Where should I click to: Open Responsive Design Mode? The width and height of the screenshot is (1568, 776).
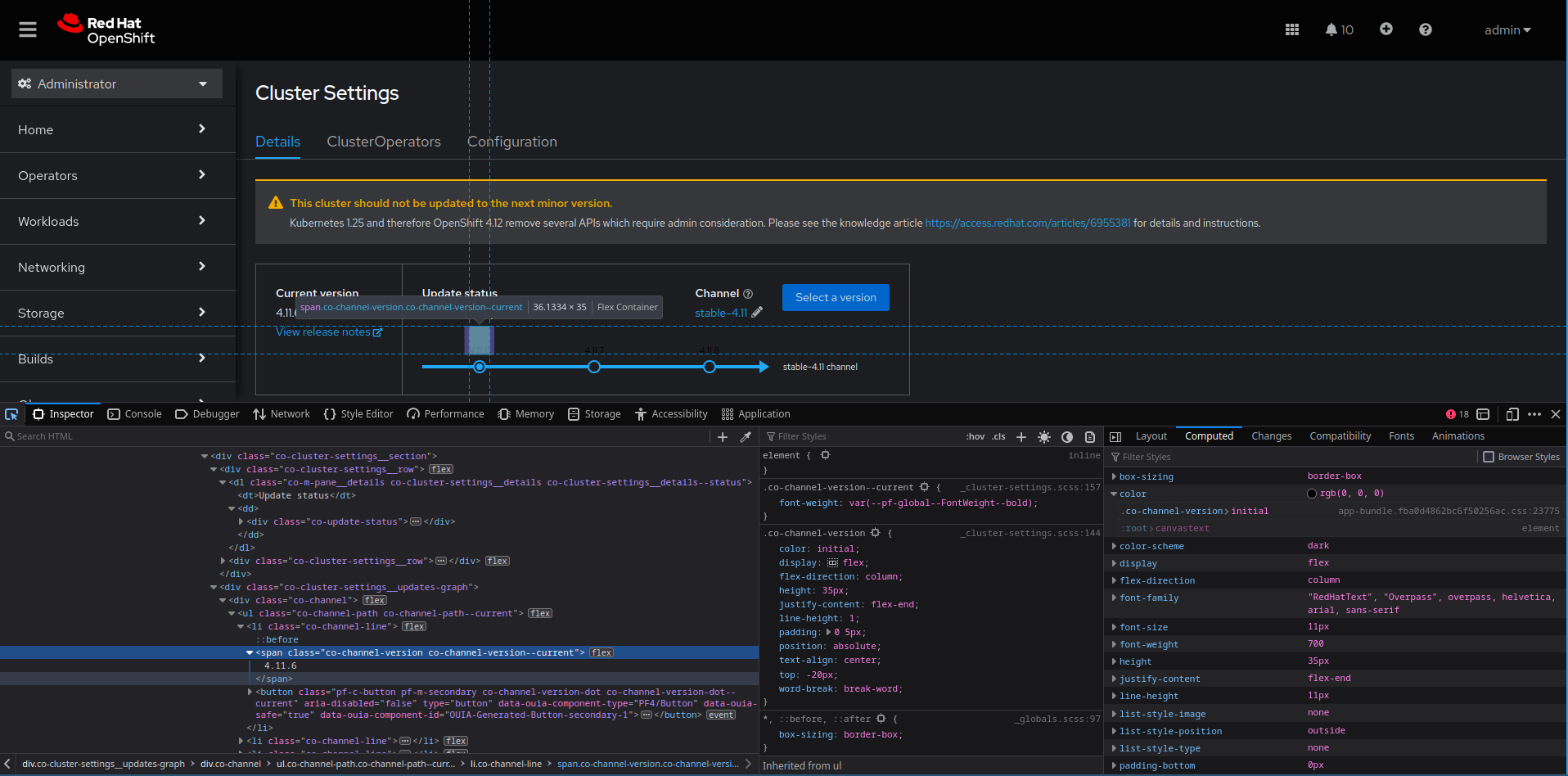click(1512, 414)
